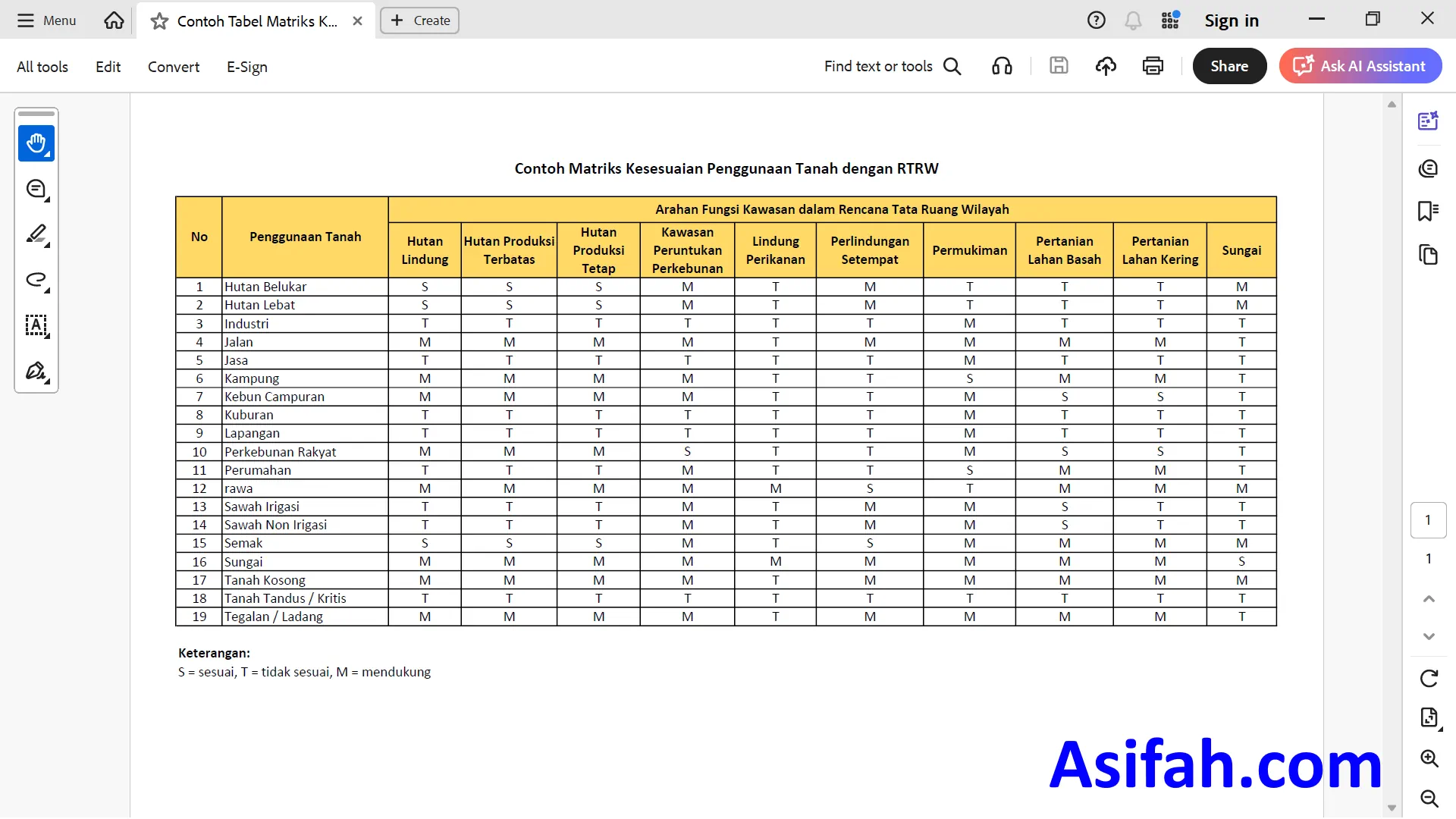Open the main Menu
This screenshot has width=1456, height=819.
[x=47, y=20]
